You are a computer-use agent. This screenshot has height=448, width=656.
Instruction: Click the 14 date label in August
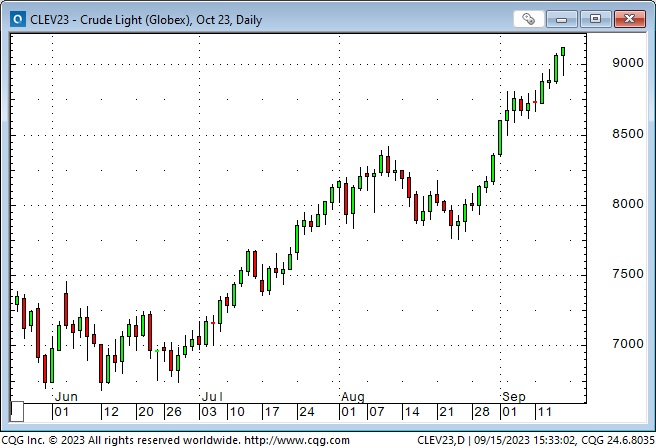coord(412,412)
